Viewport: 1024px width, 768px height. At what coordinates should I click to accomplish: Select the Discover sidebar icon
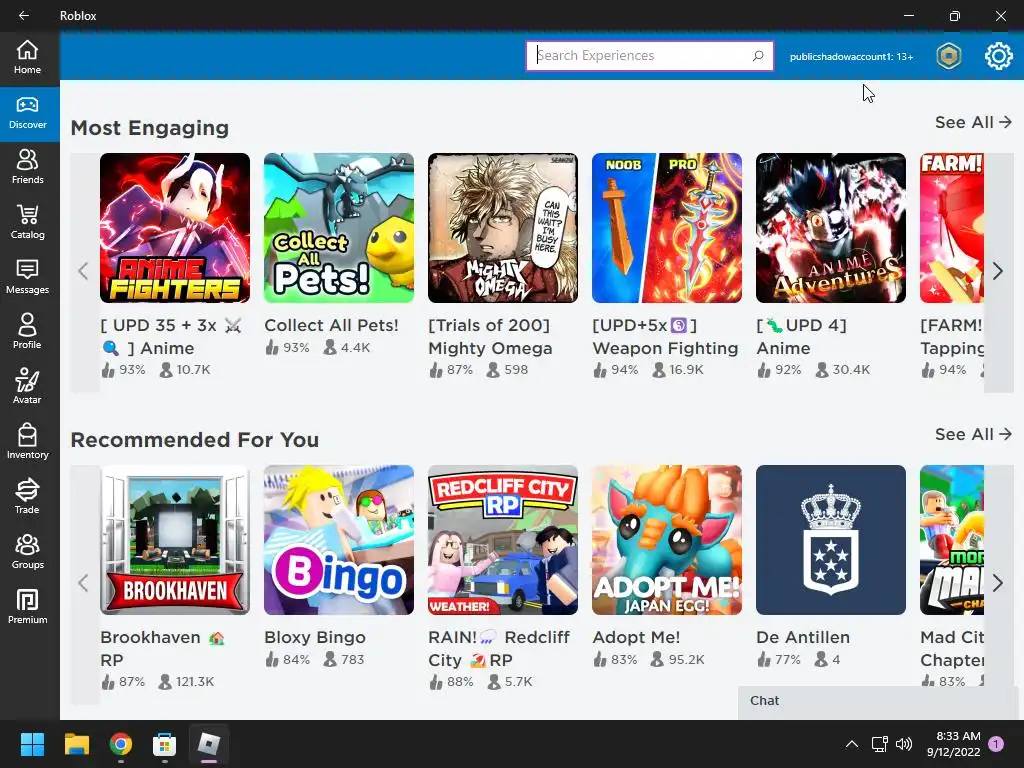coord(27,113)
